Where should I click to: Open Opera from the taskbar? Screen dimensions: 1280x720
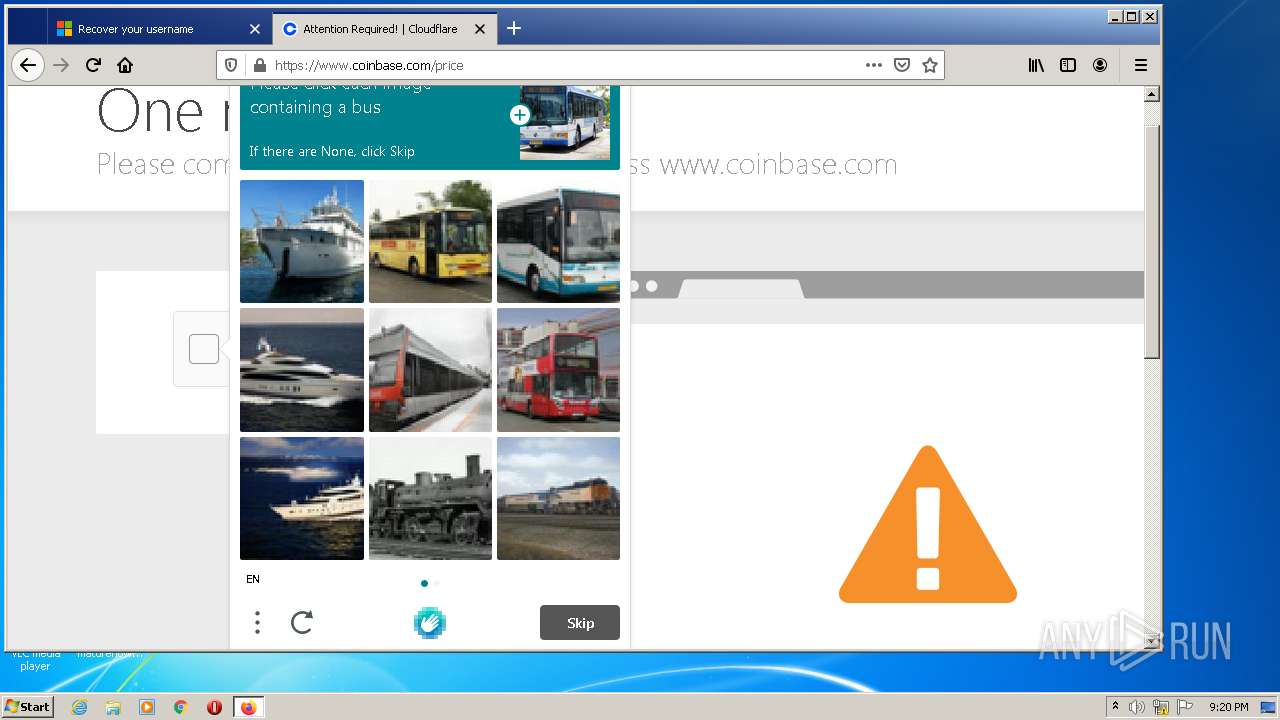(214, 707)
